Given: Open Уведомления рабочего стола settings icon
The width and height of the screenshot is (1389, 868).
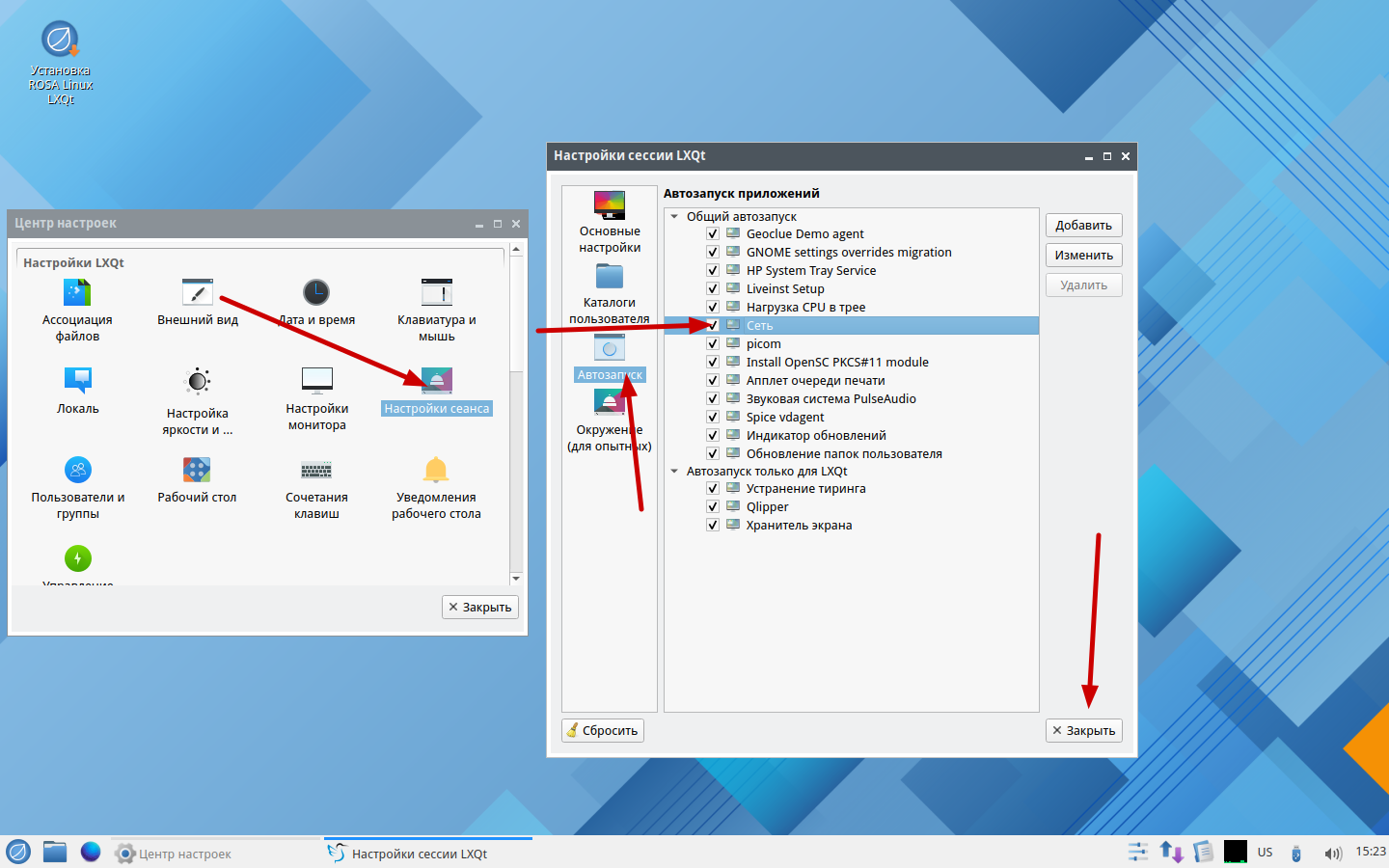Looking at the screenshot, I should tap(436, 470).
